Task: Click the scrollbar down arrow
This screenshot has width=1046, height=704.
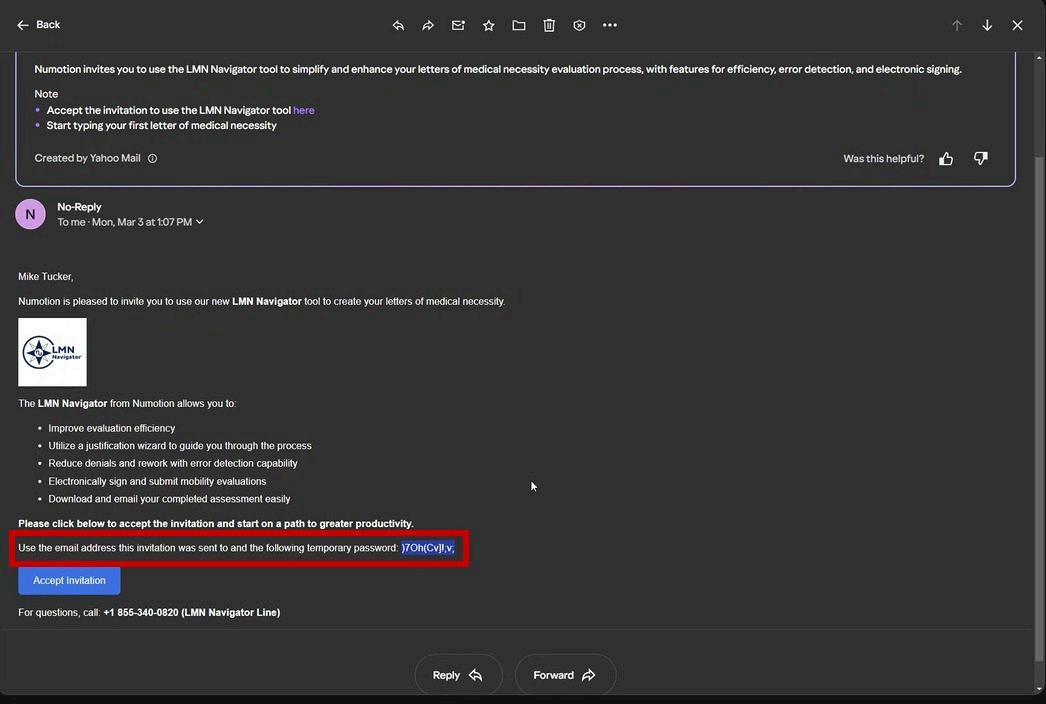Action: click(1039, 689)
